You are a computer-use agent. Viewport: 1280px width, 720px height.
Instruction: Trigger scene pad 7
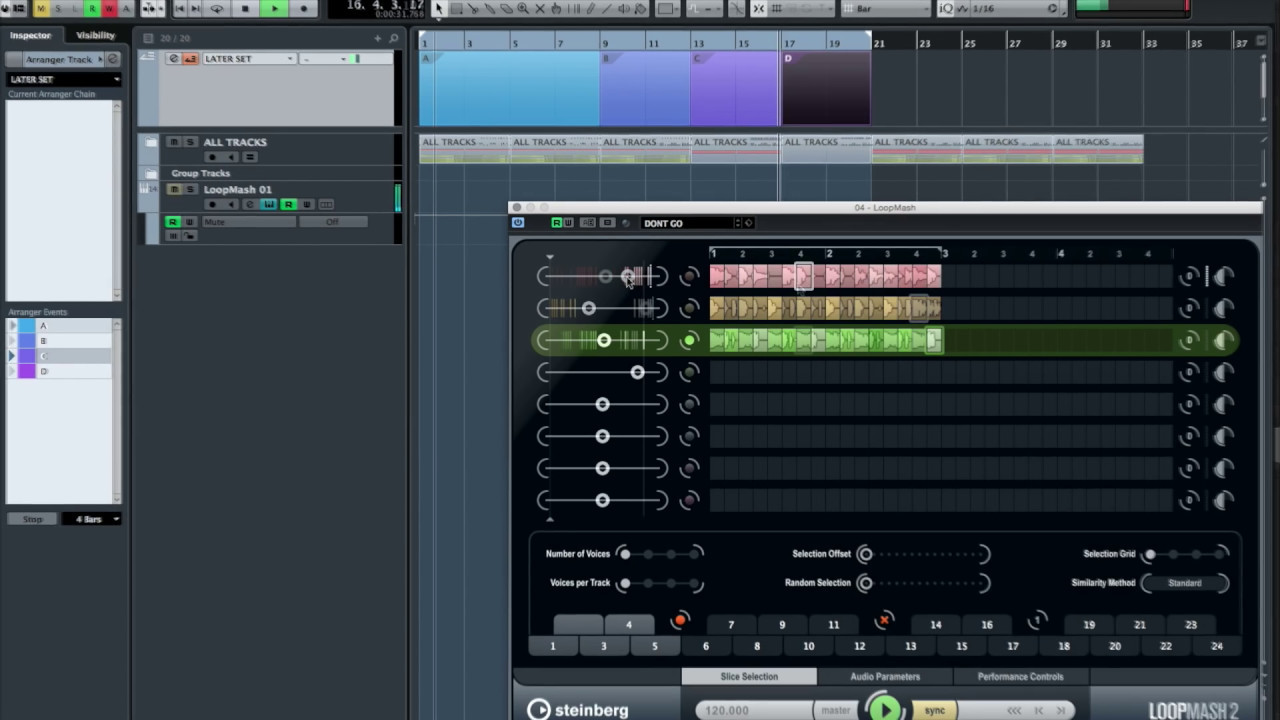point(731,625)
